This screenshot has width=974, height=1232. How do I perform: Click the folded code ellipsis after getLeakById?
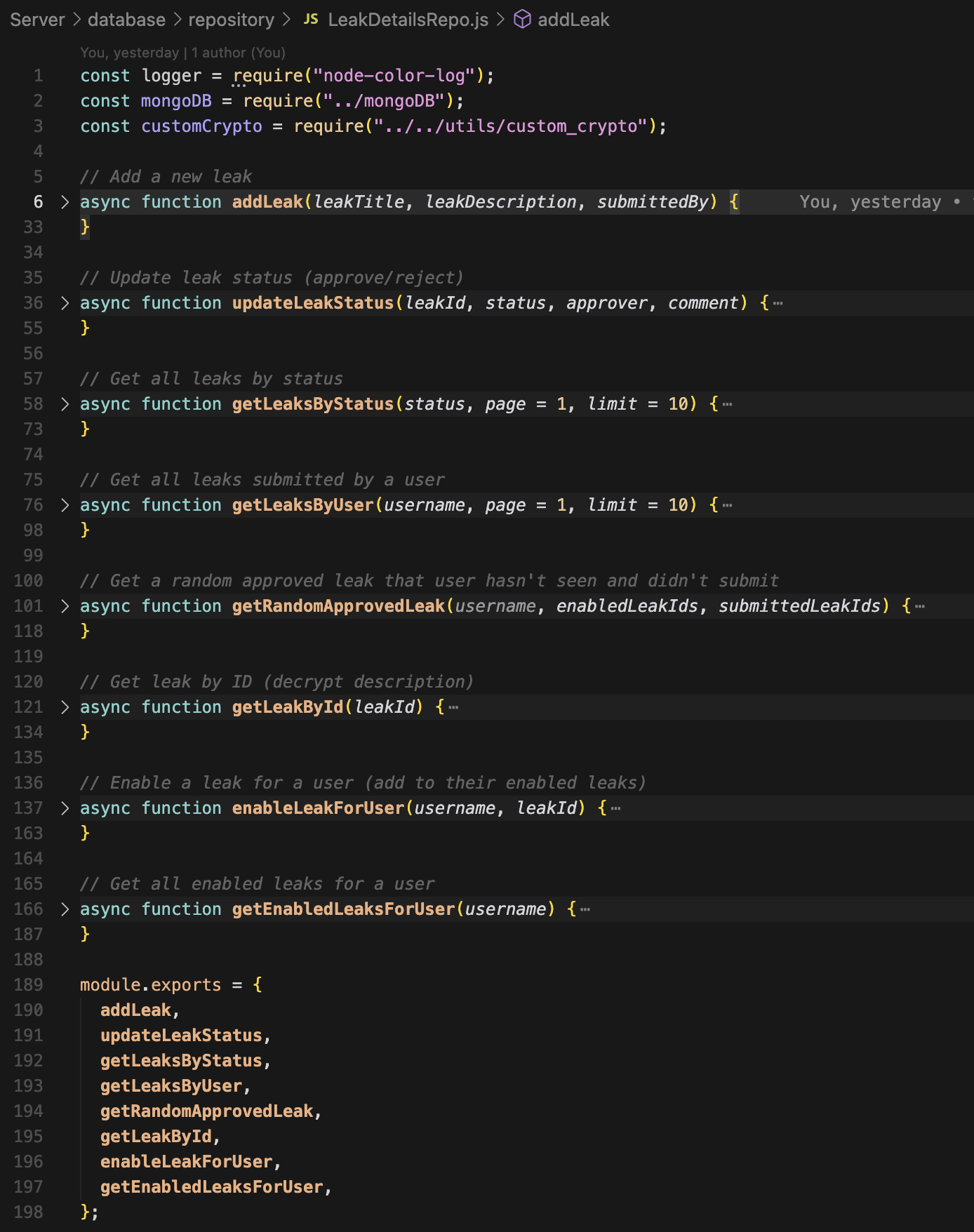[453, 707]
